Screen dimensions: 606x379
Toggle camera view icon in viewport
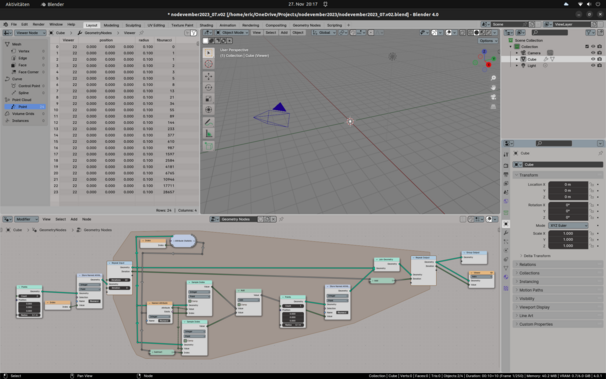(x=493, y=97)
